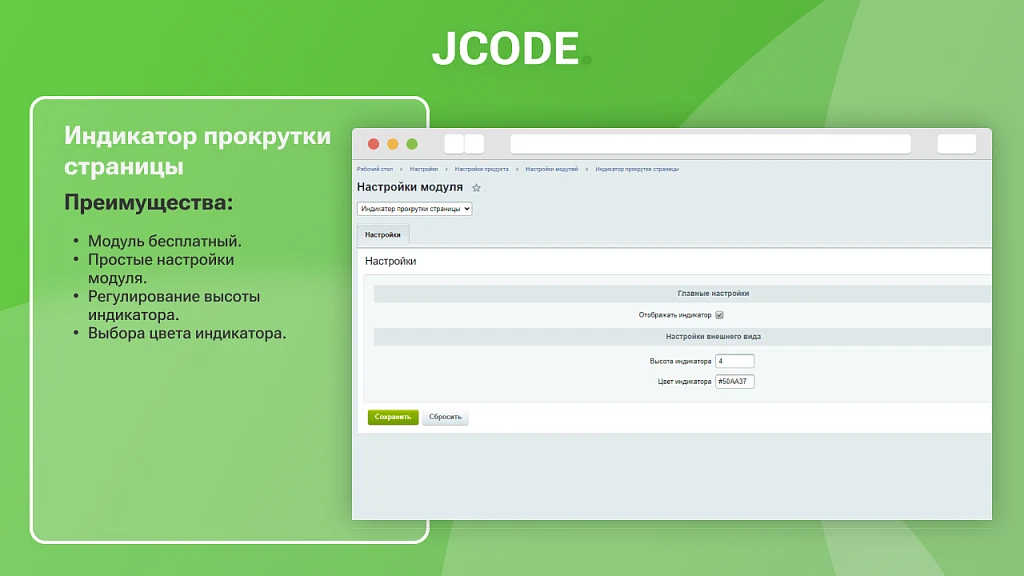Click the browser address bar

click(x=711, y=144)
